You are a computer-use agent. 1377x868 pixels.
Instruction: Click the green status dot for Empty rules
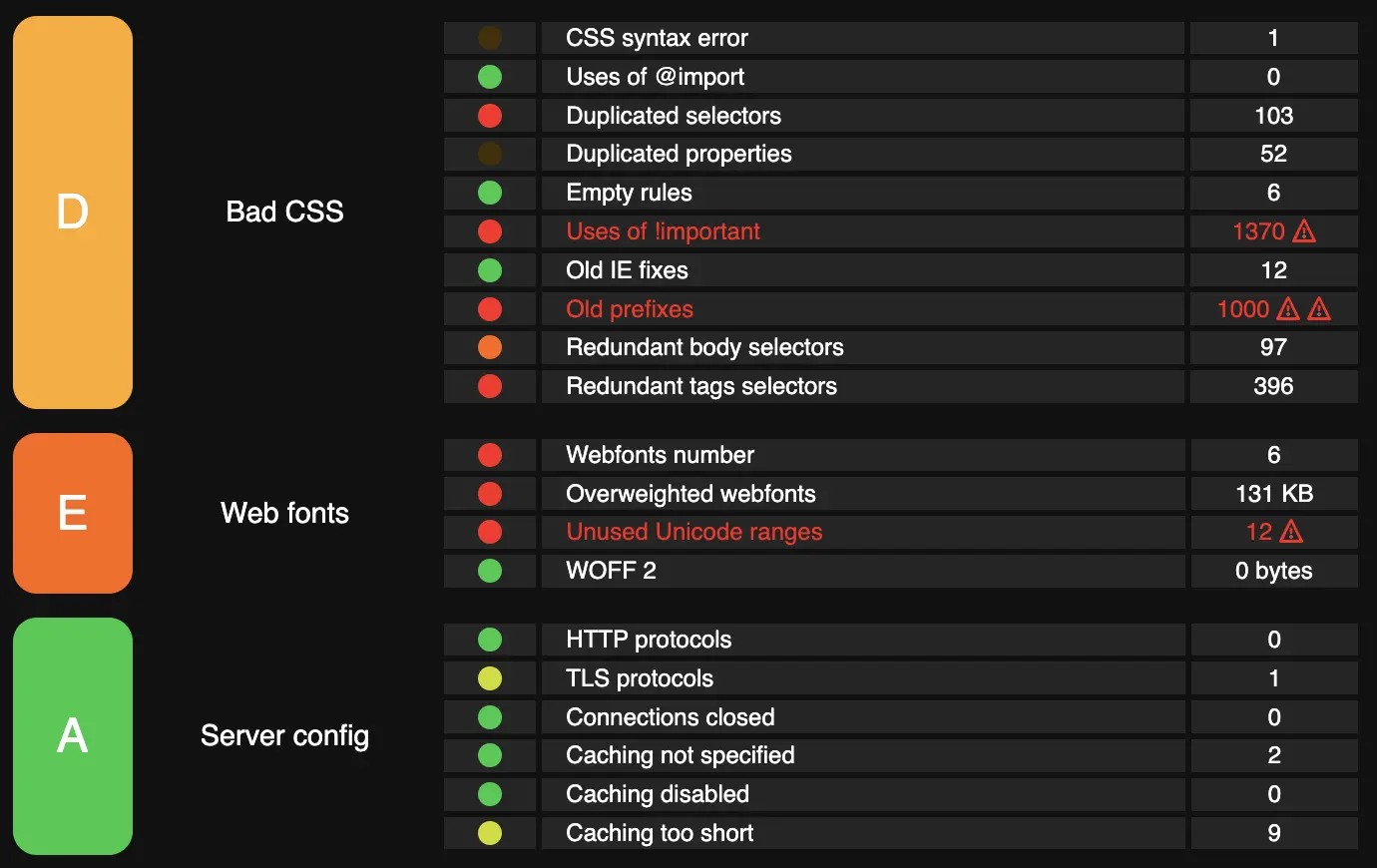pyautogui.click(x=490, y=193)
